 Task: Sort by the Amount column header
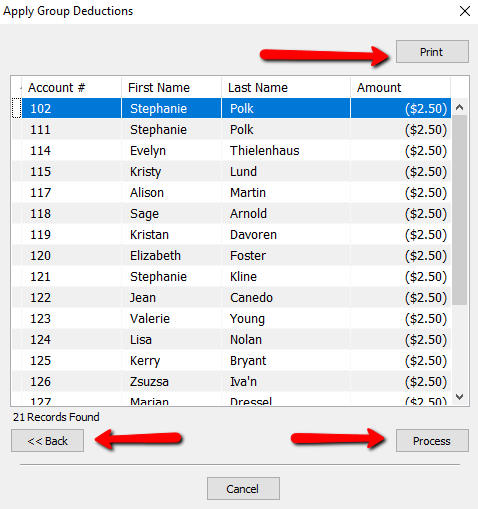point(401,88)
